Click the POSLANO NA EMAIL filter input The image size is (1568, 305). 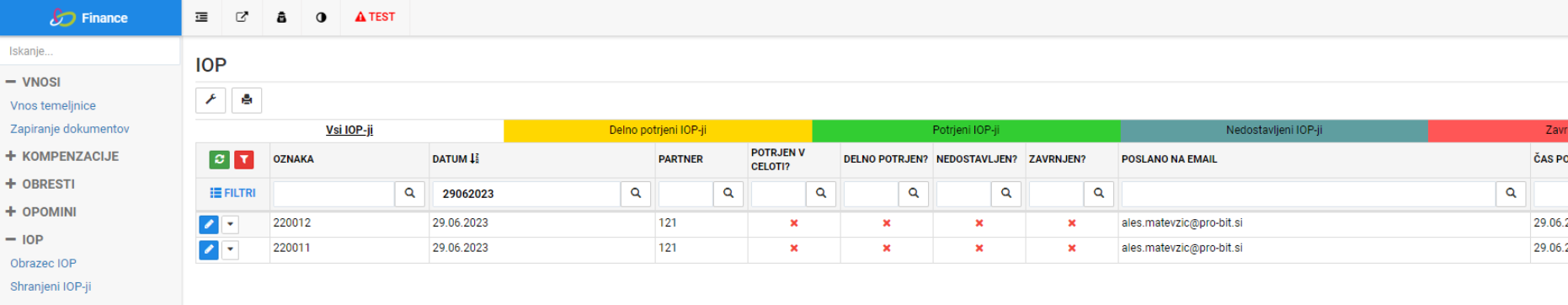pos(1309,194)
